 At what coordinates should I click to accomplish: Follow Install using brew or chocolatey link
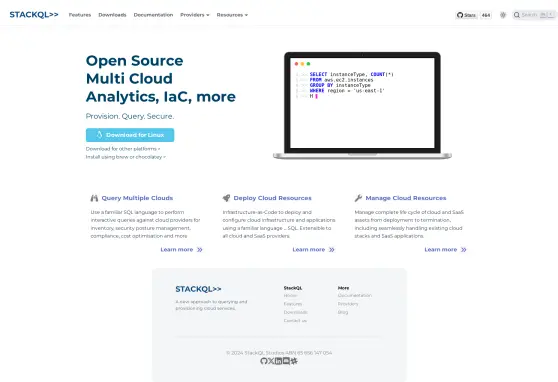pos(126,157)
